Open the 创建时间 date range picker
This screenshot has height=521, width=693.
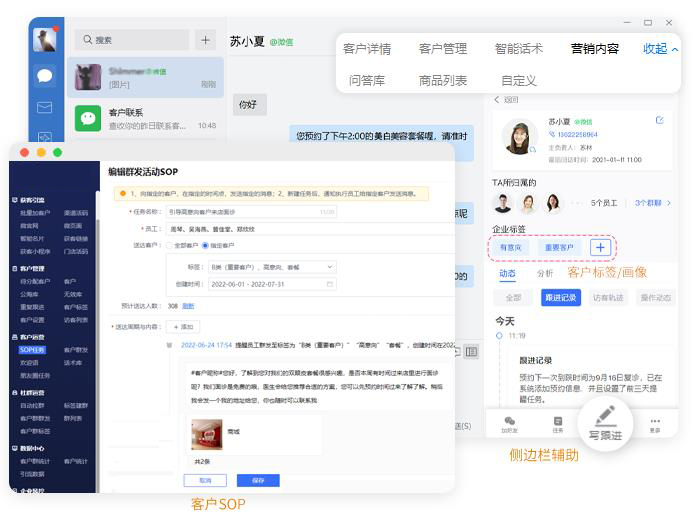pyautogui.click(x=272, y=284)
